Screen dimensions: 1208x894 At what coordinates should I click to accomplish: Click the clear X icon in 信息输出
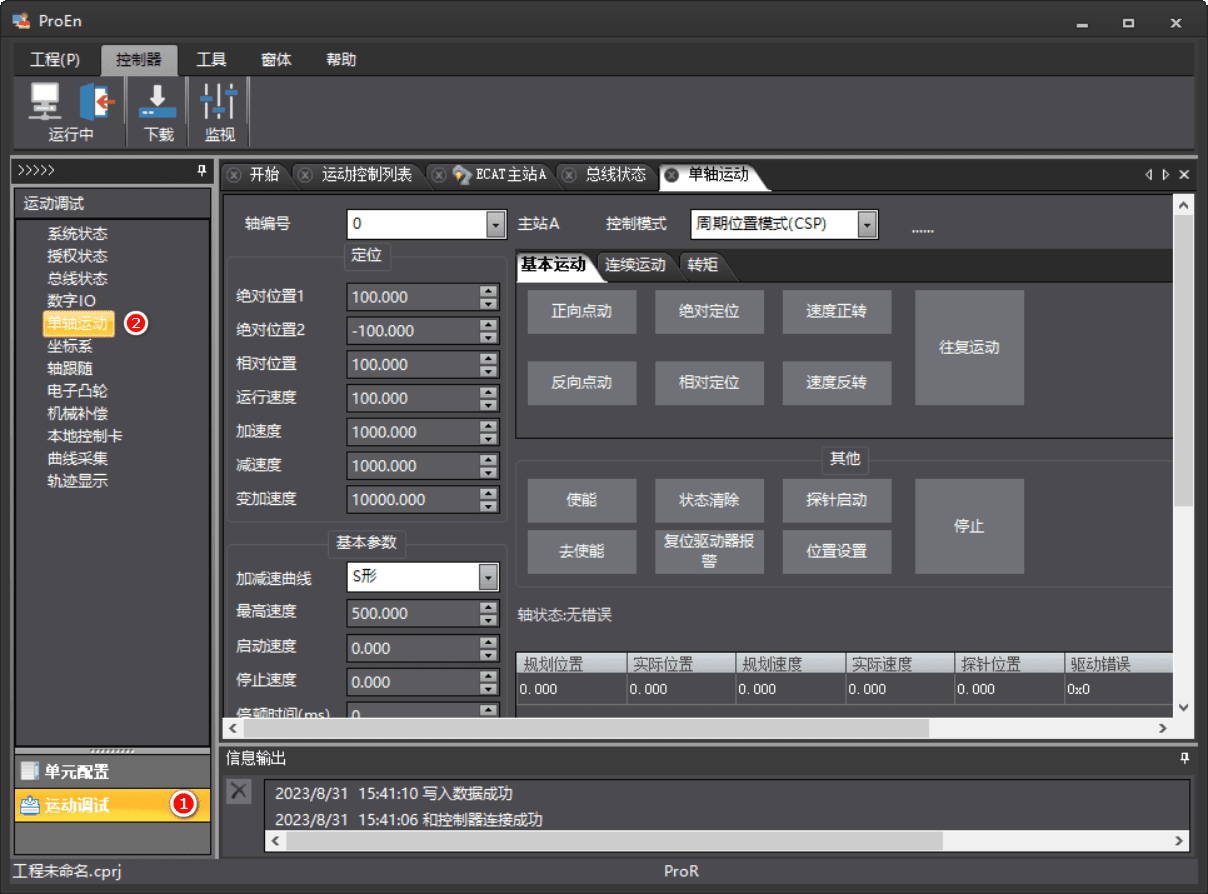pos(238,791)
